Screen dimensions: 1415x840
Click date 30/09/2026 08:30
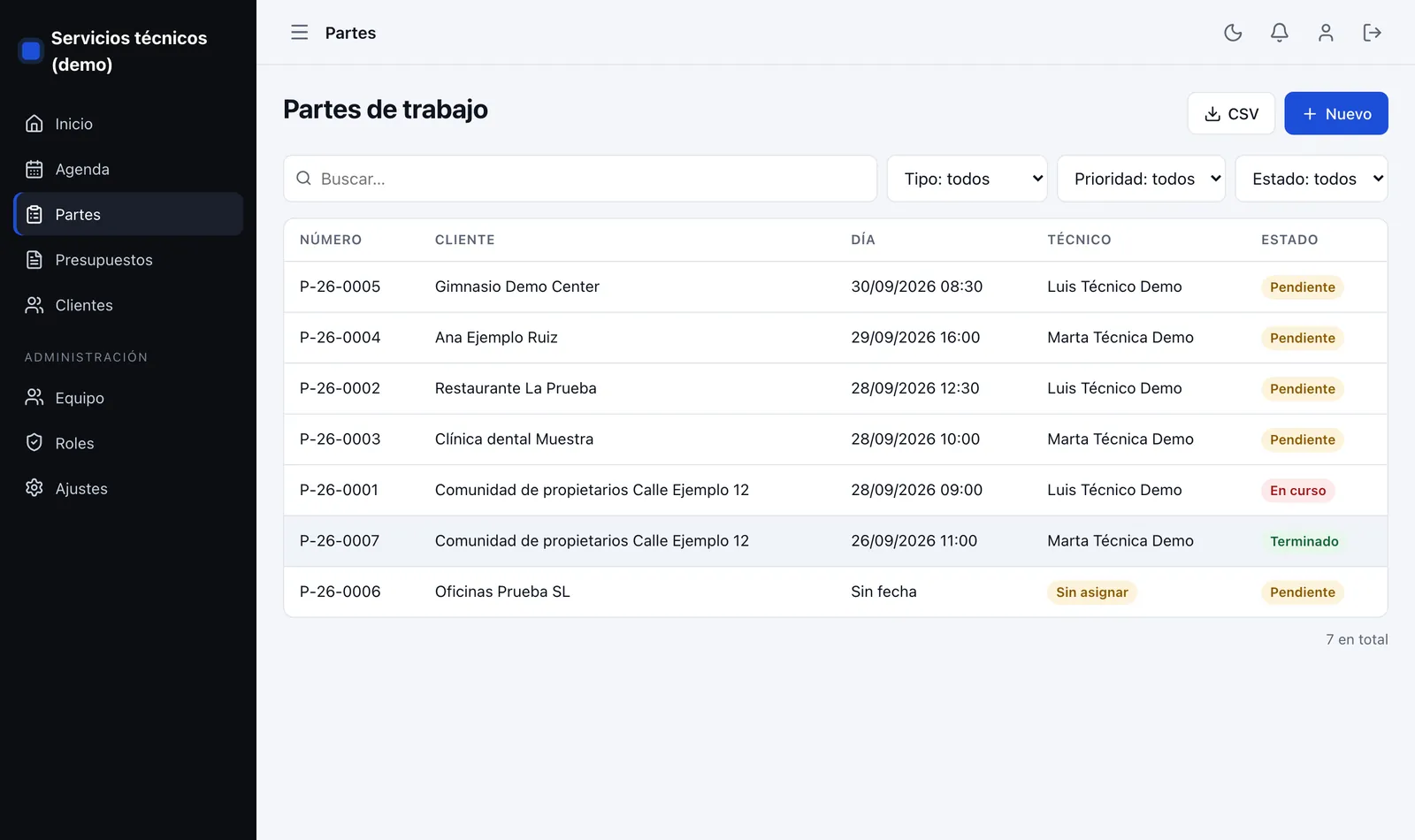point(917,286)
